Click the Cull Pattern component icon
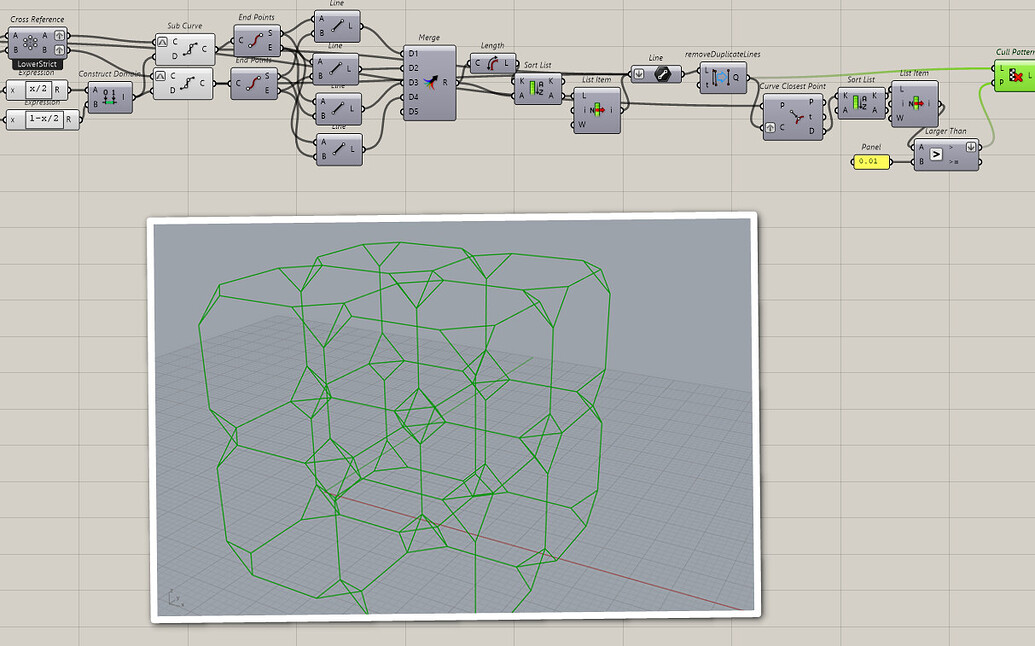 [x=1016, y=73]
